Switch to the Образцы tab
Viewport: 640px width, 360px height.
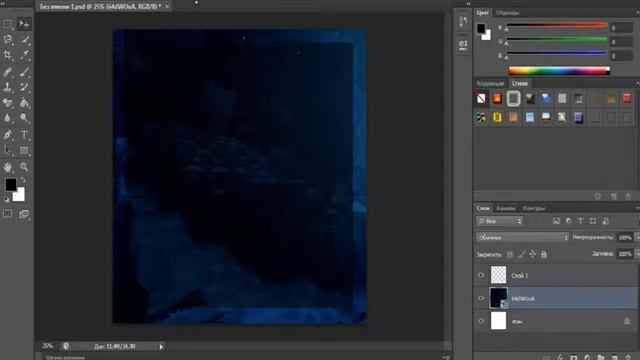pos(507,13)
